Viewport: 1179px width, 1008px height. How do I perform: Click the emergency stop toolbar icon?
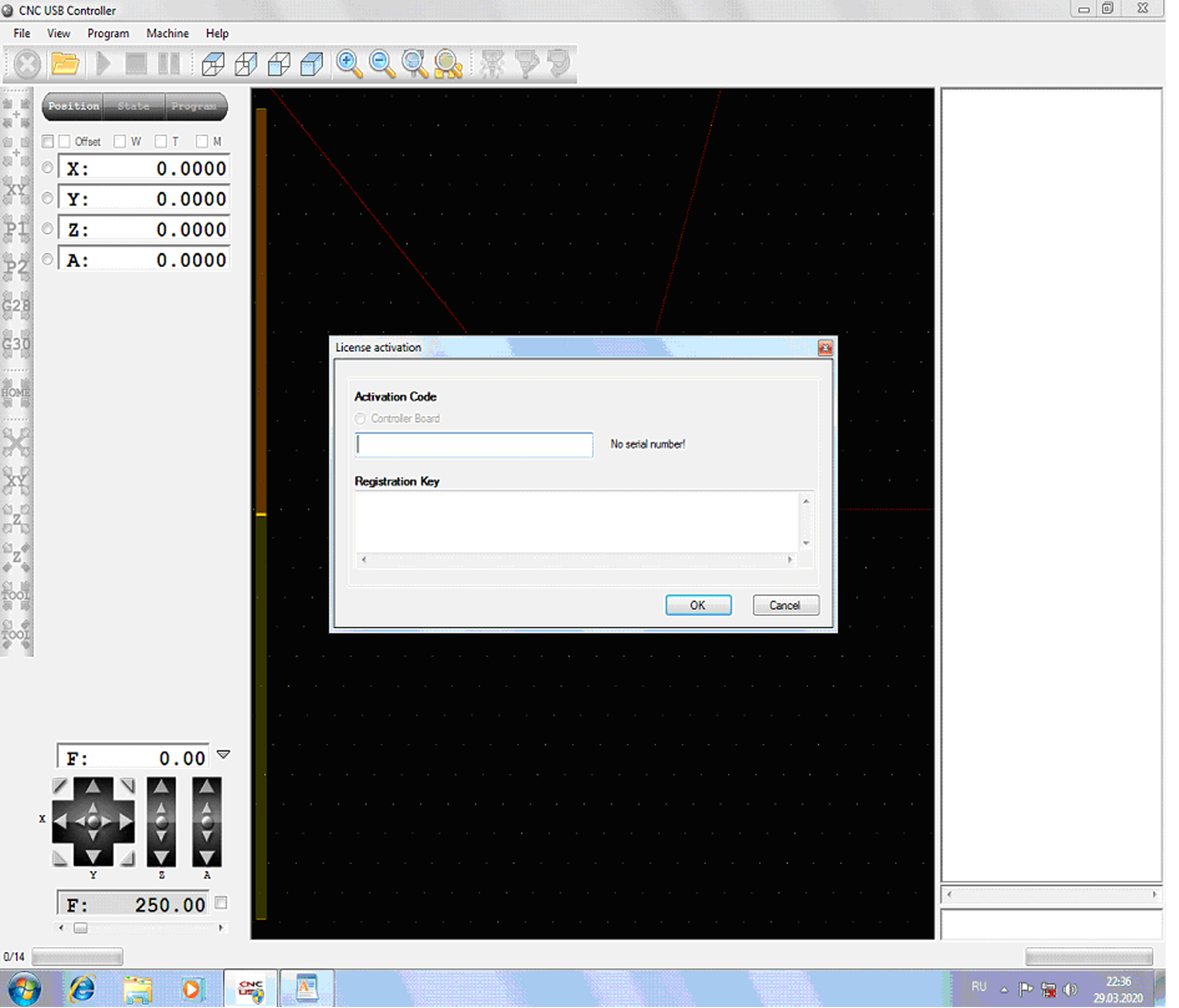point(26,63)
